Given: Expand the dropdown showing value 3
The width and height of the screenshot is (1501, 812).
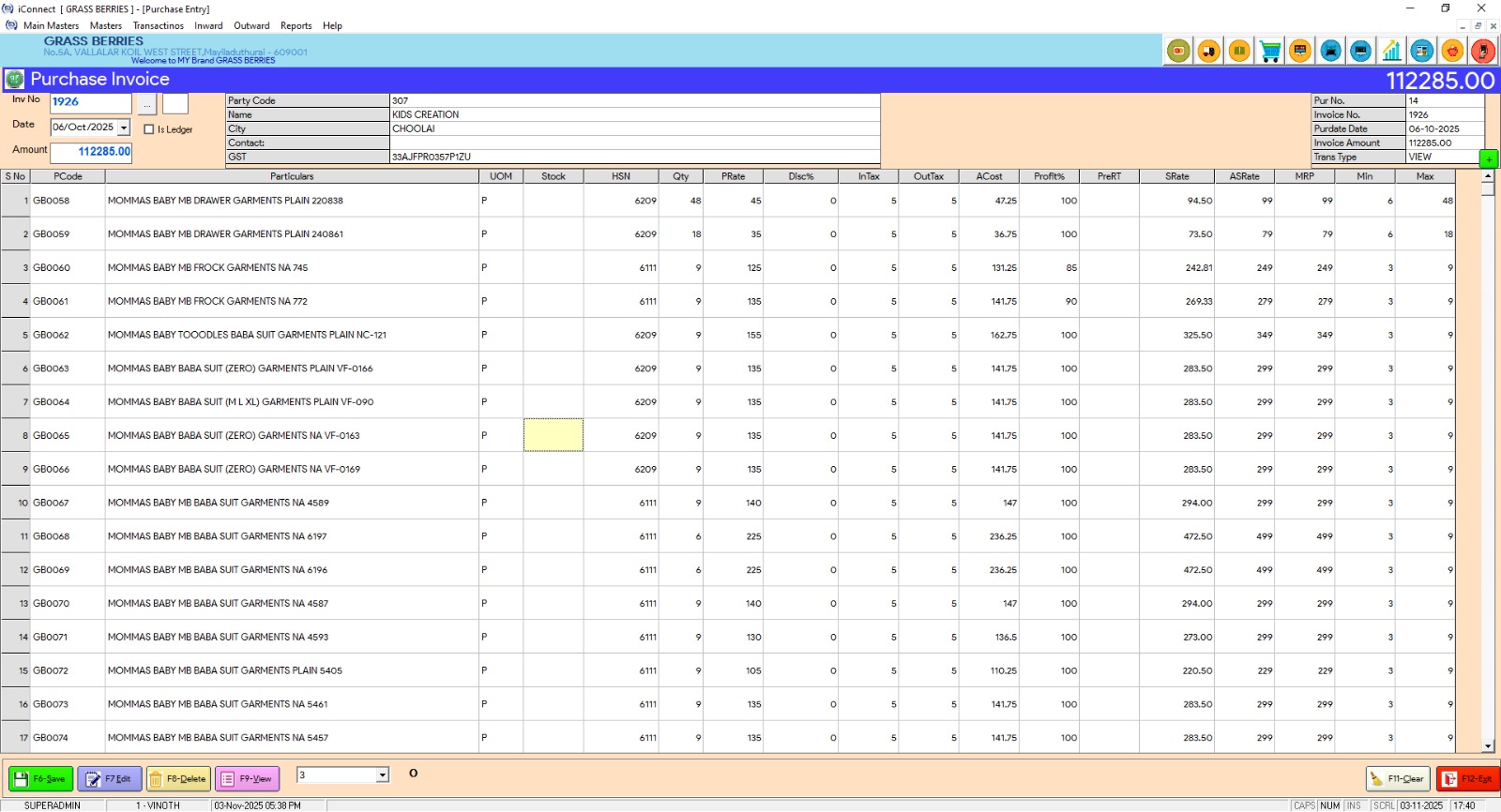Looking at the screenshot, I should (x=382, y=775).
